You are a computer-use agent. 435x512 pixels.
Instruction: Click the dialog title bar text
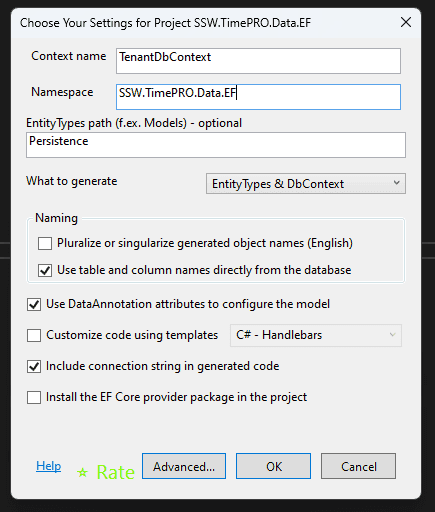point(165,23)
